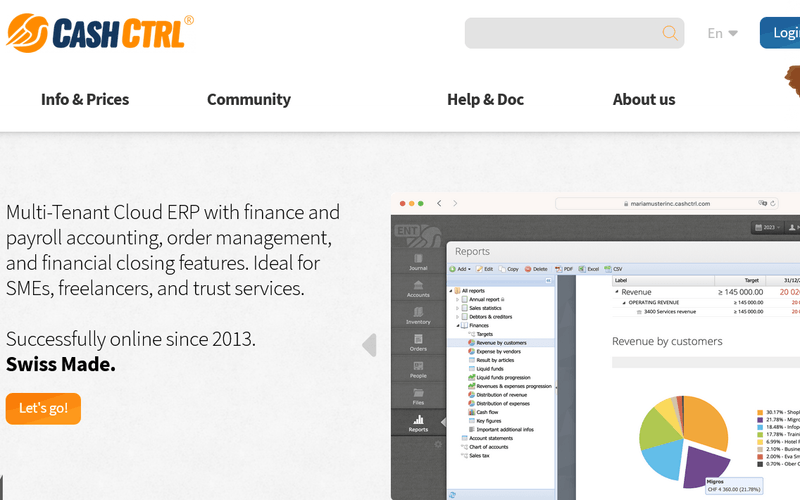This screenshot has width=800, height=500.
Task: Open the Info & Prices menu
Action: tap(85, 99)
